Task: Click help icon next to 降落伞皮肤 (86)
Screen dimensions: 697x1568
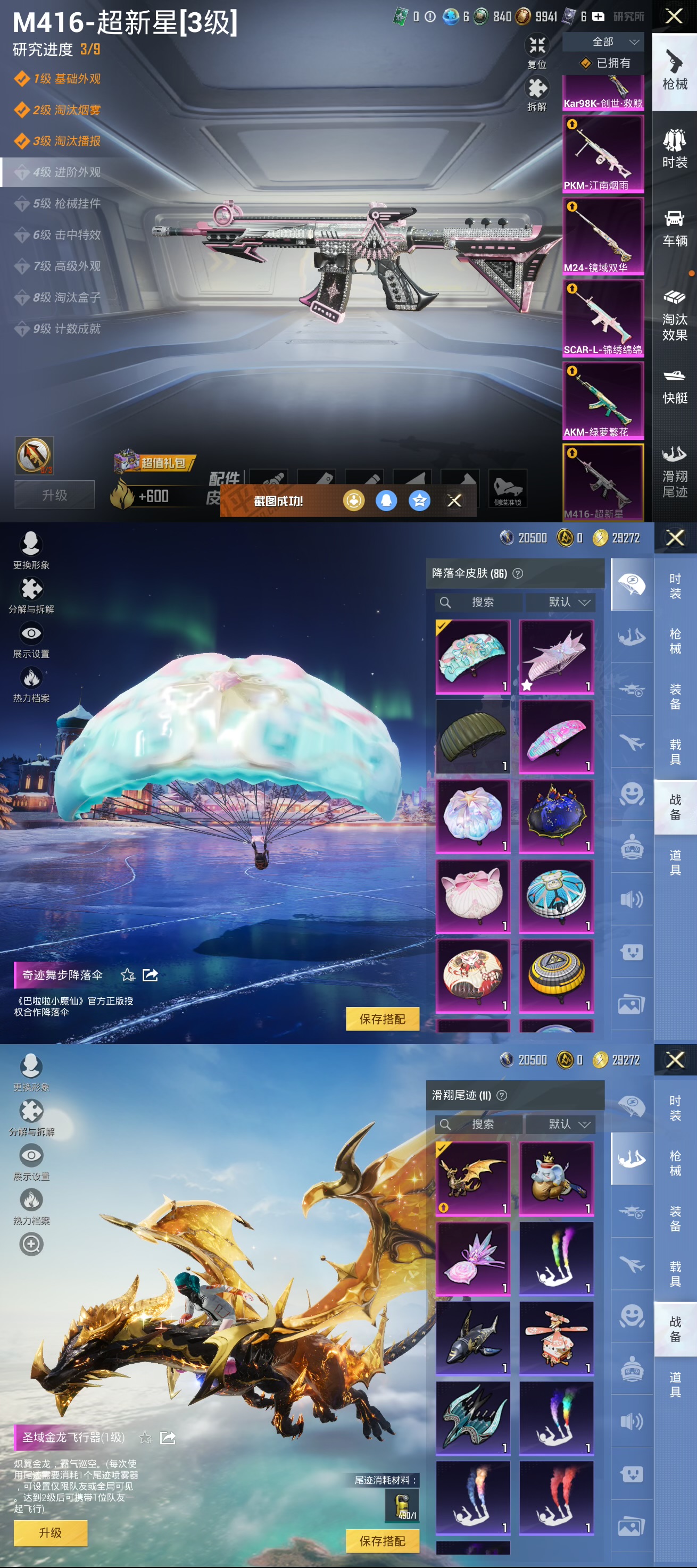Action: pos(518,573)
